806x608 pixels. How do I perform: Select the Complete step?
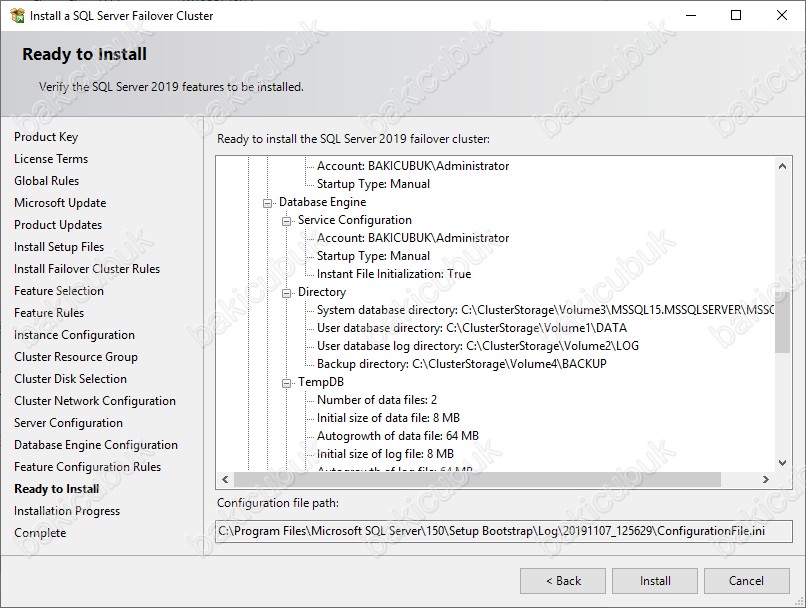pos(40,533)
